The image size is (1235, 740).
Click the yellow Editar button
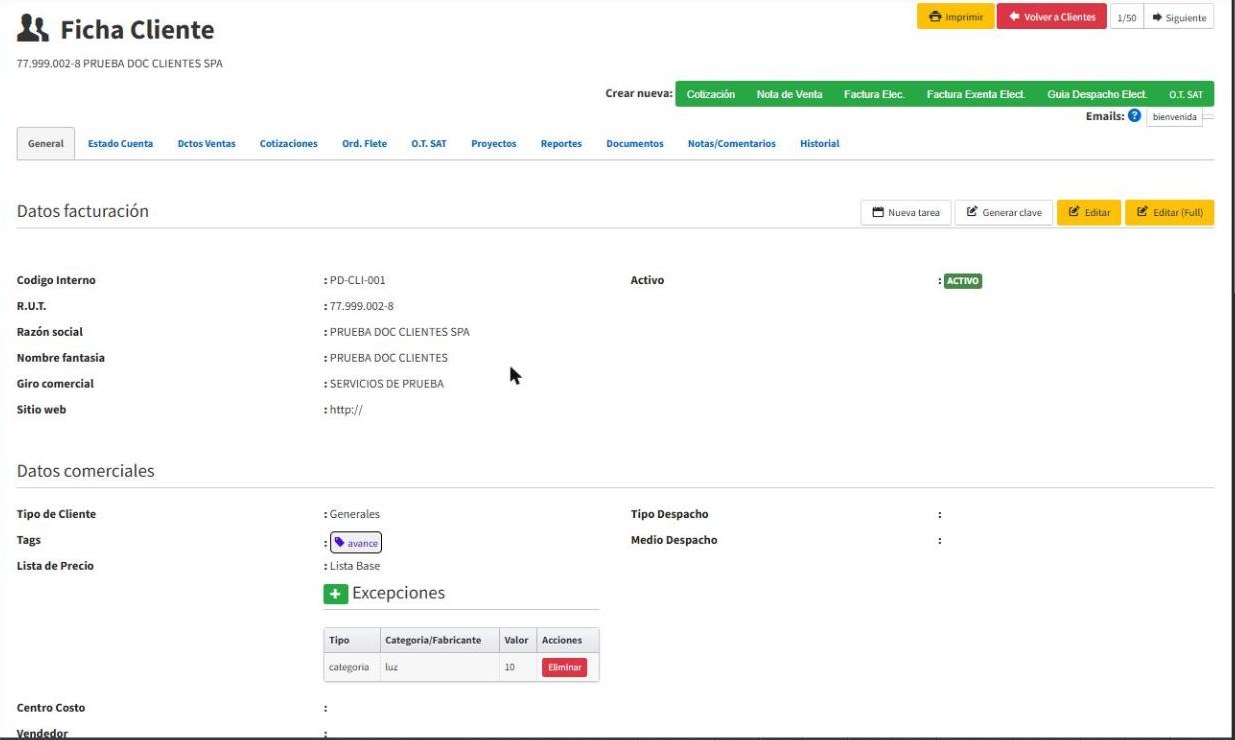click(x=1089, y=212)
